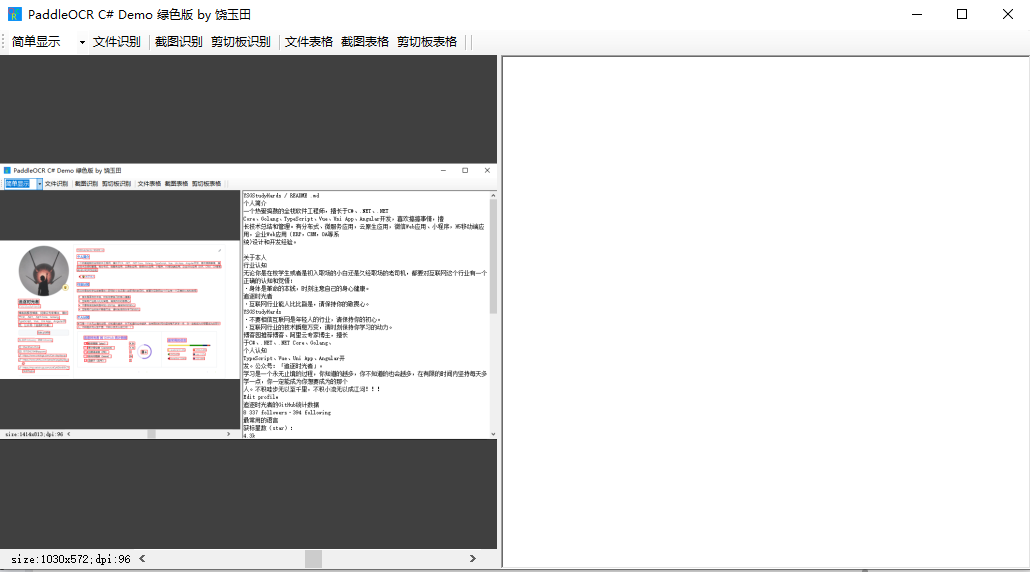The image size is (1030, 572).
Task: Select 剪切板识别 in the main toolbar
Action: click(x=240, y=42)
